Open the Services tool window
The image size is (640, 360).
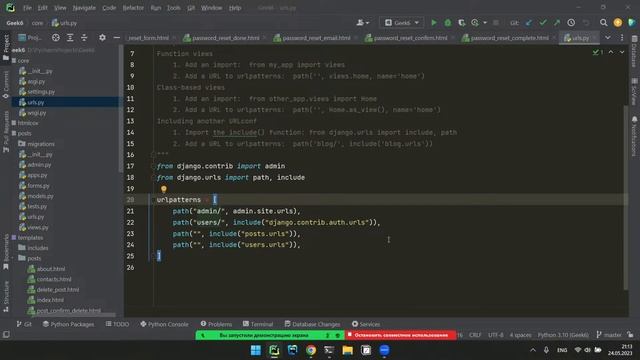[366, 324]
